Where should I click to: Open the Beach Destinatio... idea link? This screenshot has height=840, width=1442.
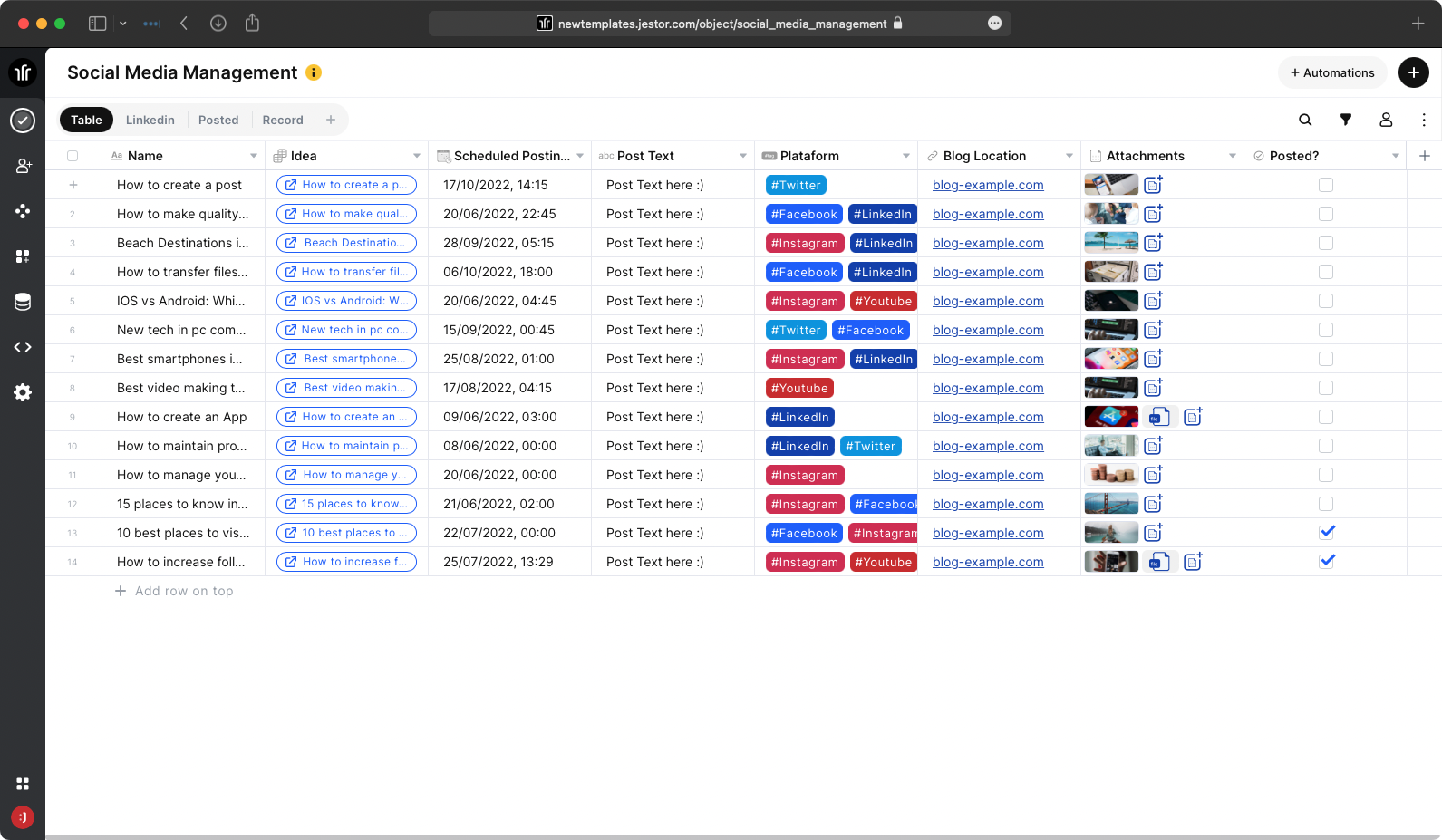coord(346,243)
